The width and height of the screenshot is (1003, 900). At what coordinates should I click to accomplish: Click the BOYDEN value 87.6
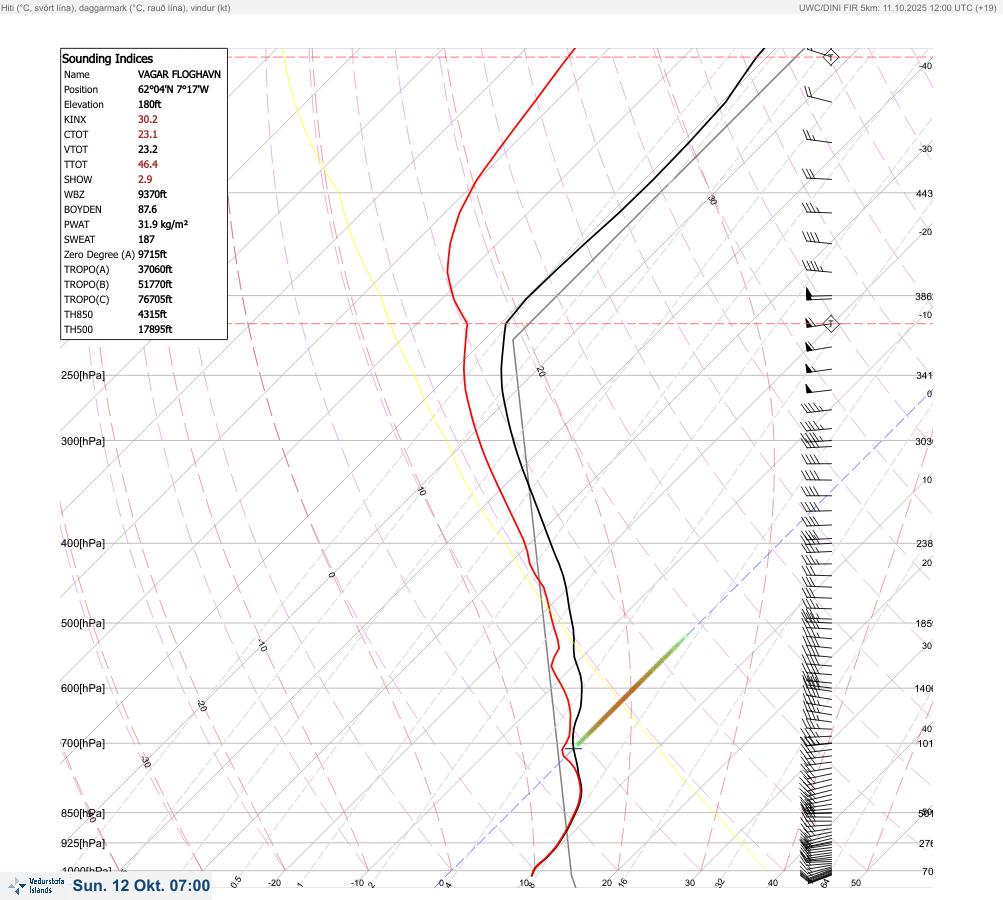148,209
